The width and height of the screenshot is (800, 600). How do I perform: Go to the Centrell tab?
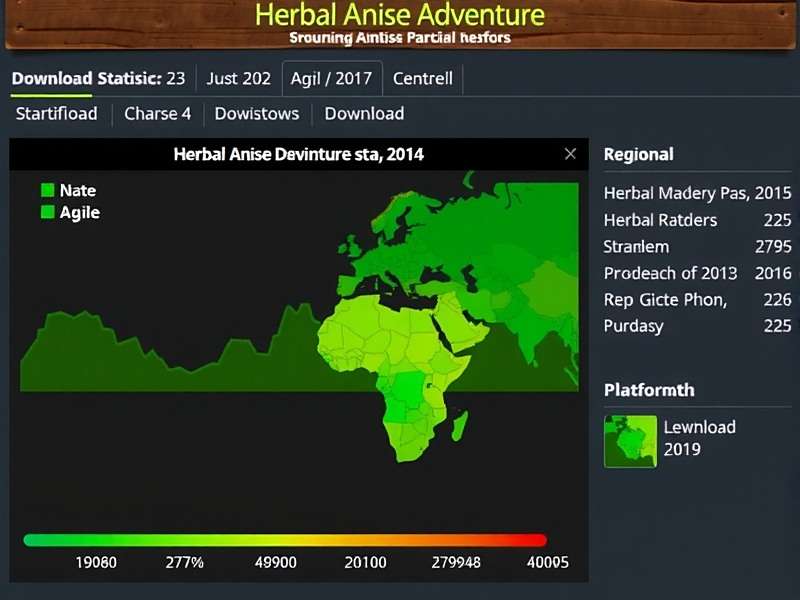422,78
